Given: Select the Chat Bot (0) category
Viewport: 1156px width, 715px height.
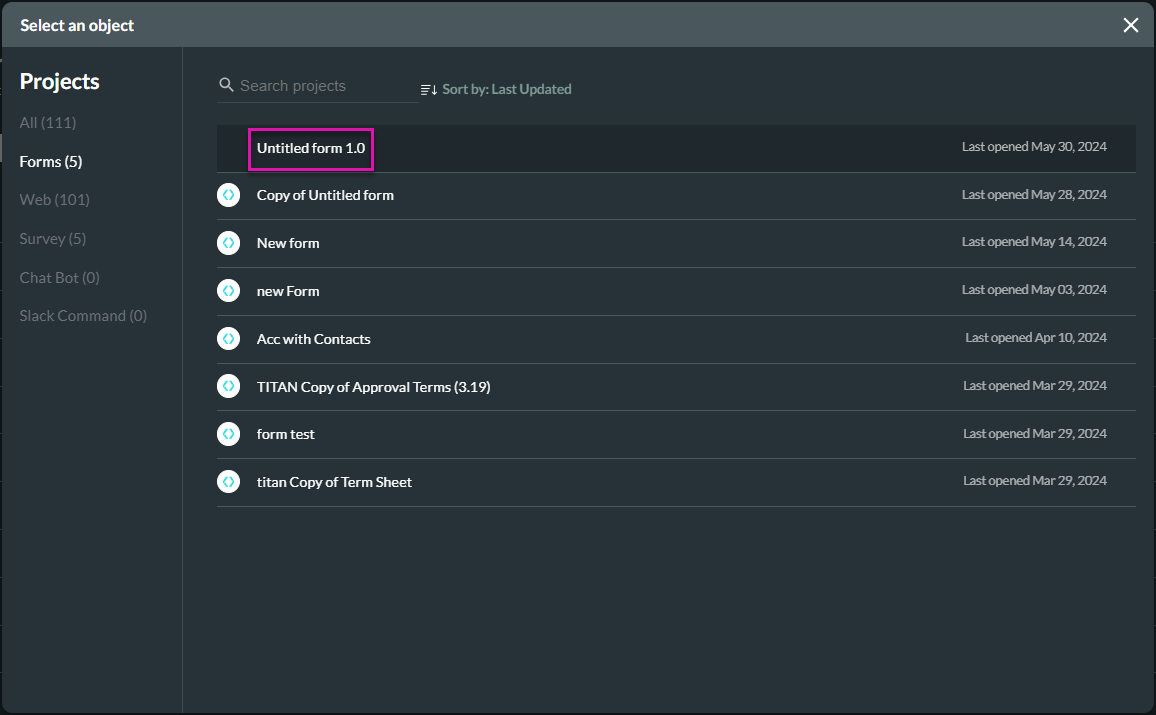Looking at the screenshot, I should click(59, 277).
